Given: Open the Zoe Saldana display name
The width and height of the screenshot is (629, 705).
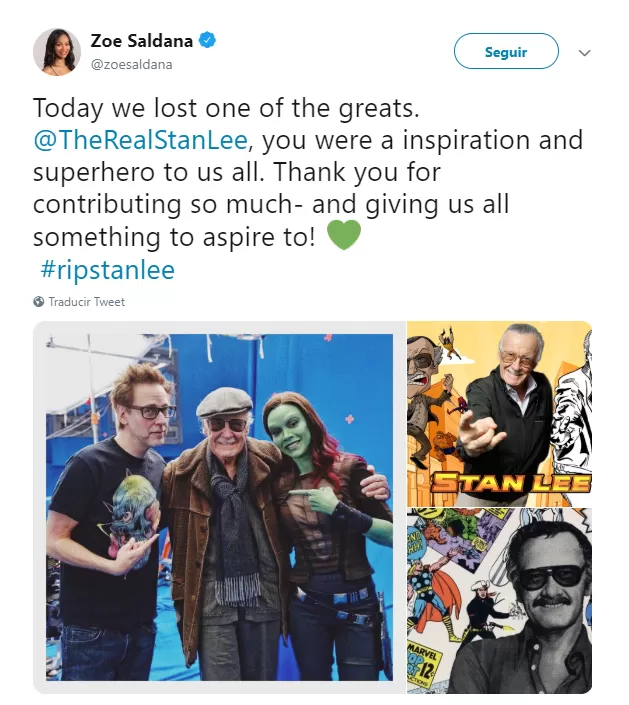Looking at the screenshot, I should click(x=142, y=41).
